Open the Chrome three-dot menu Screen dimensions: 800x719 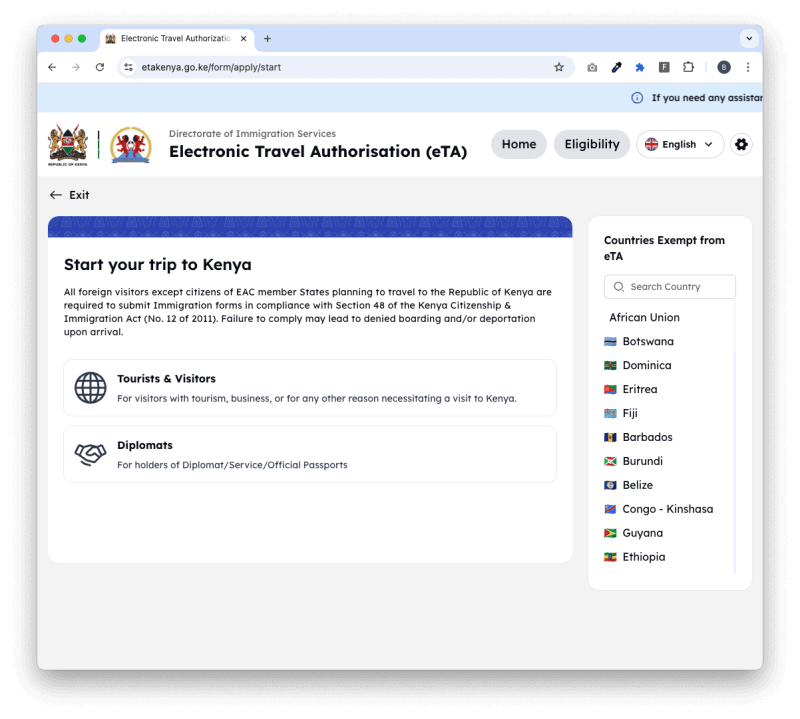tap(748, 67)
